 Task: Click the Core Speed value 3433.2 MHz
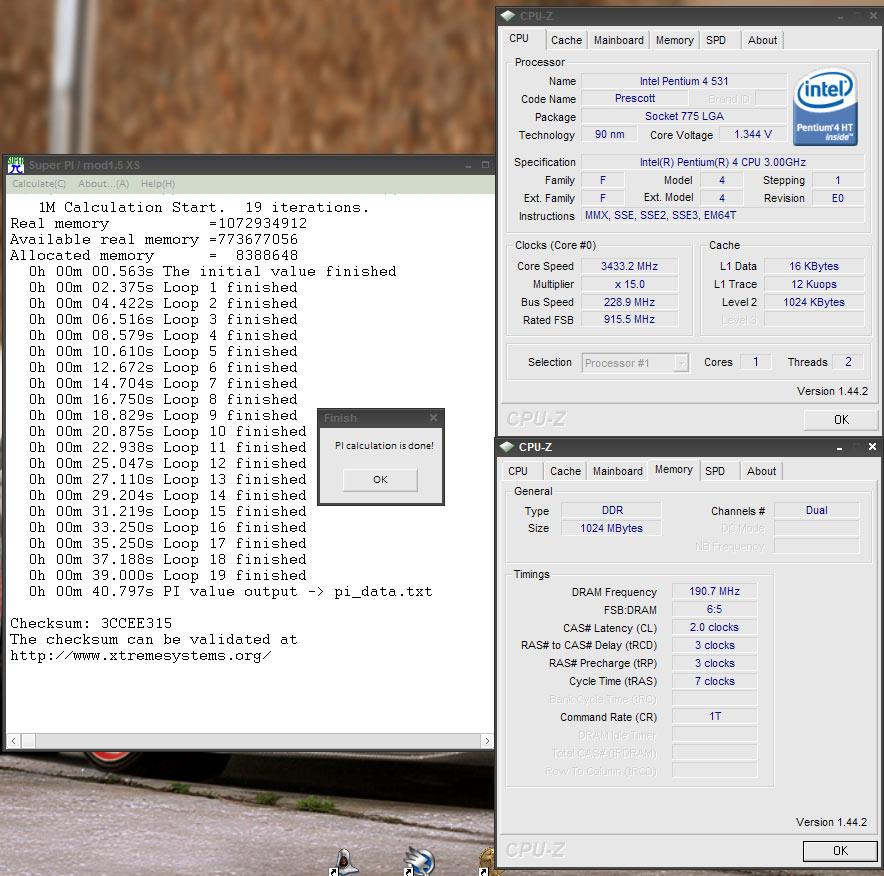(x=629, y=266)
